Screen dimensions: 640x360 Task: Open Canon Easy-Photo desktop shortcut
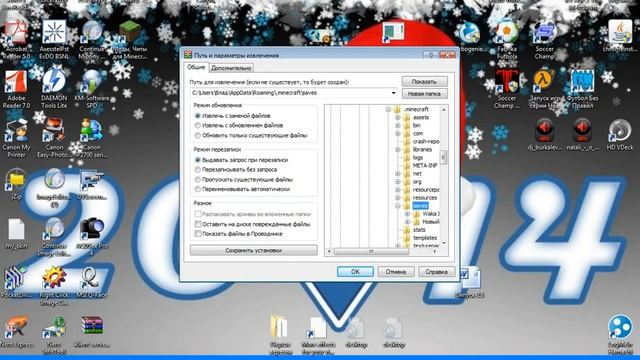click(54, 138)
